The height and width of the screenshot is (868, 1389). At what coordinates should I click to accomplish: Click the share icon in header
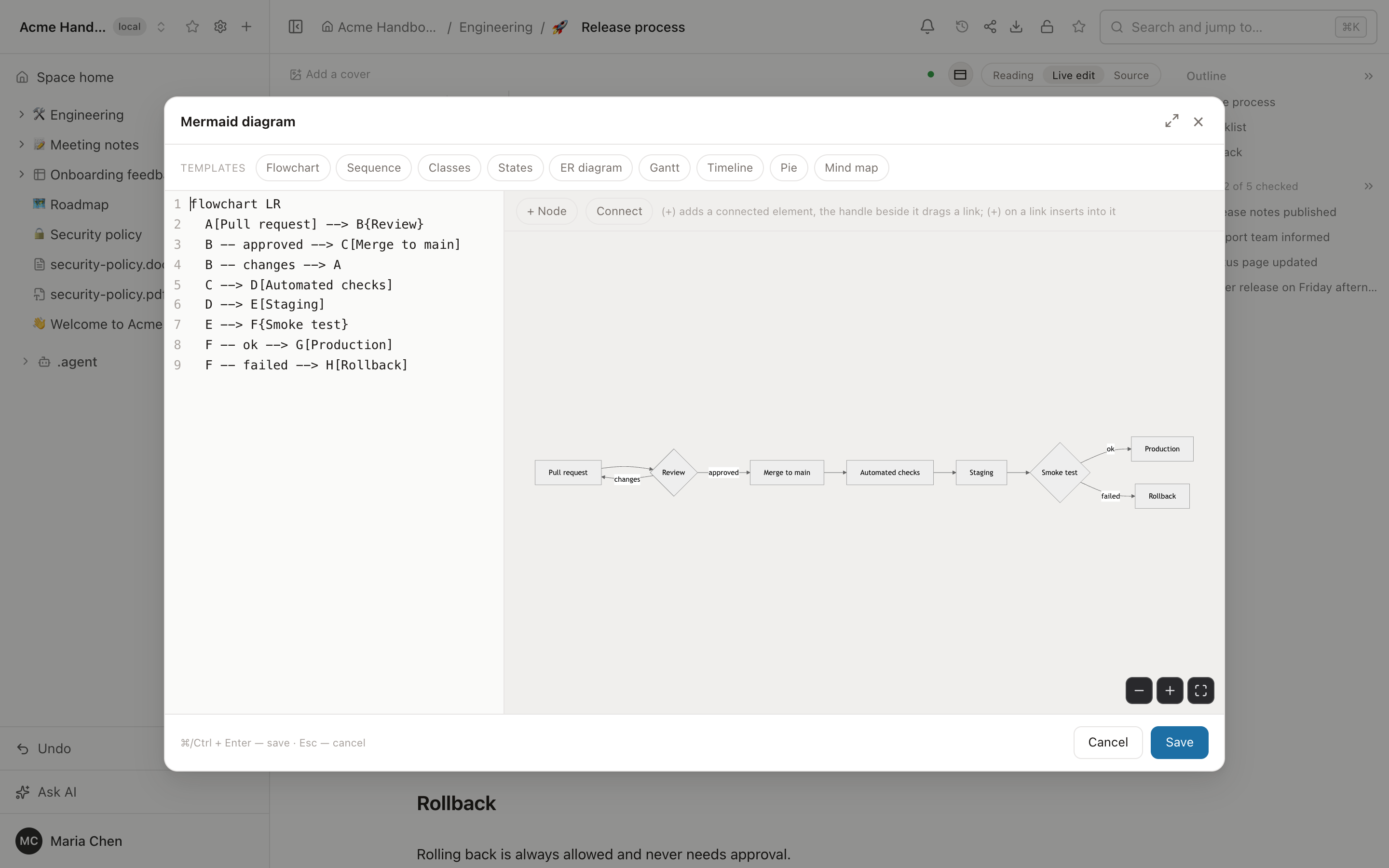tap(990, 27)
